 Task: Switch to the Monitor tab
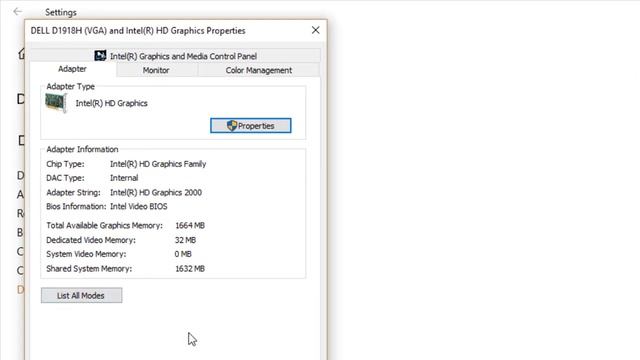point(156,70)
